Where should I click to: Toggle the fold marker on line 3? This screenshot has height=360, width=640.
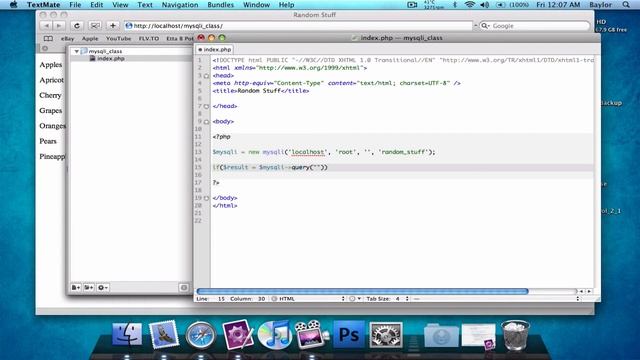[207, 76]
